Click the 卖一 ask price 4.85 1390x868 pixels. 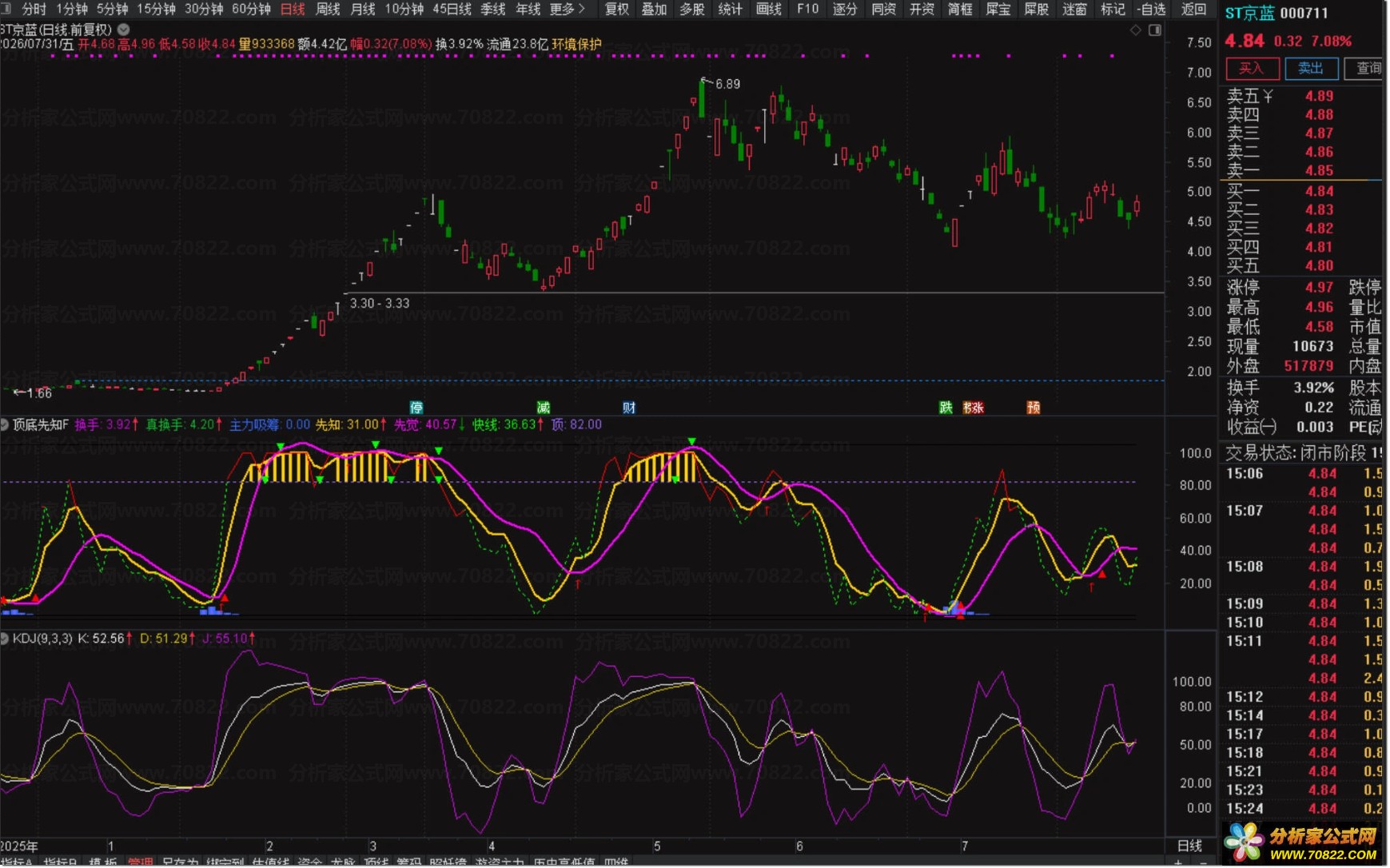(x=1319, y=170)
